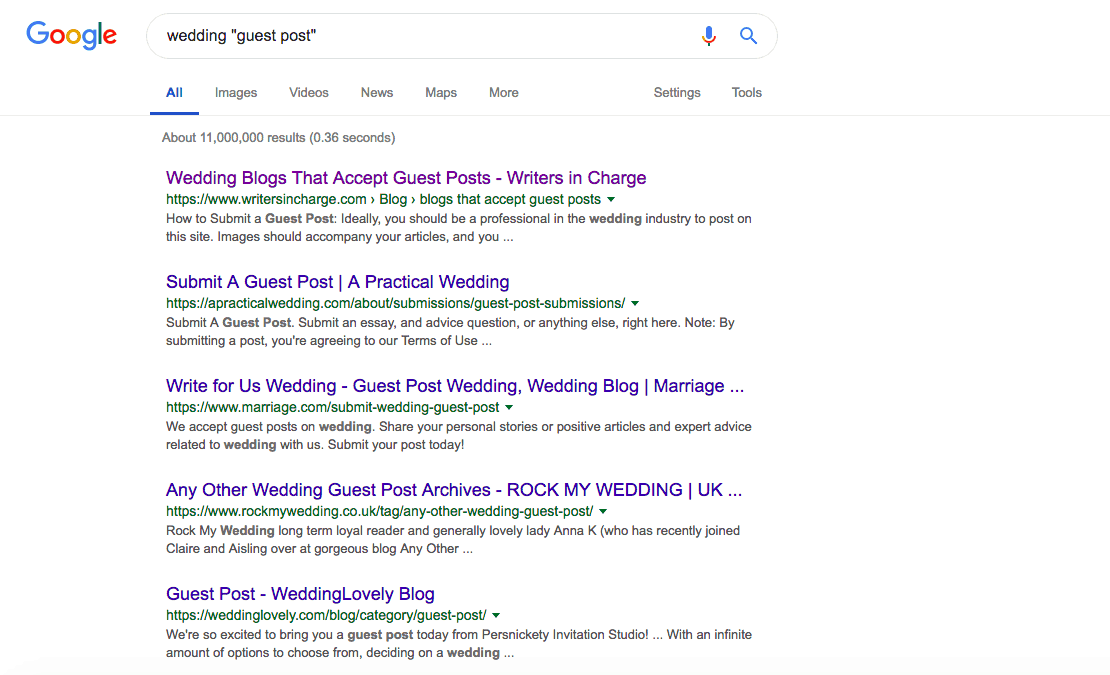This screenshot has width=1110, height=675.
Task: Open Wedding Blogs That Accept Guest Posts result
Action: (406, 178)
